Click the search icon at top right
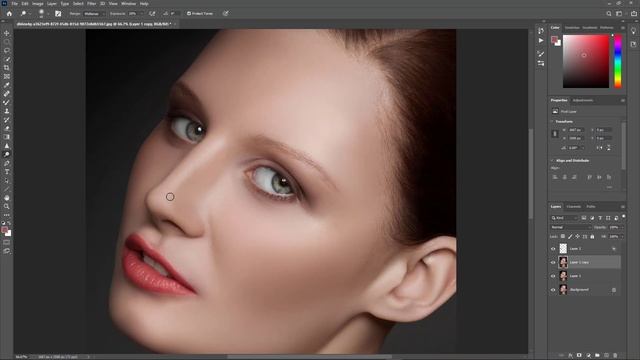 click(609, 13)
